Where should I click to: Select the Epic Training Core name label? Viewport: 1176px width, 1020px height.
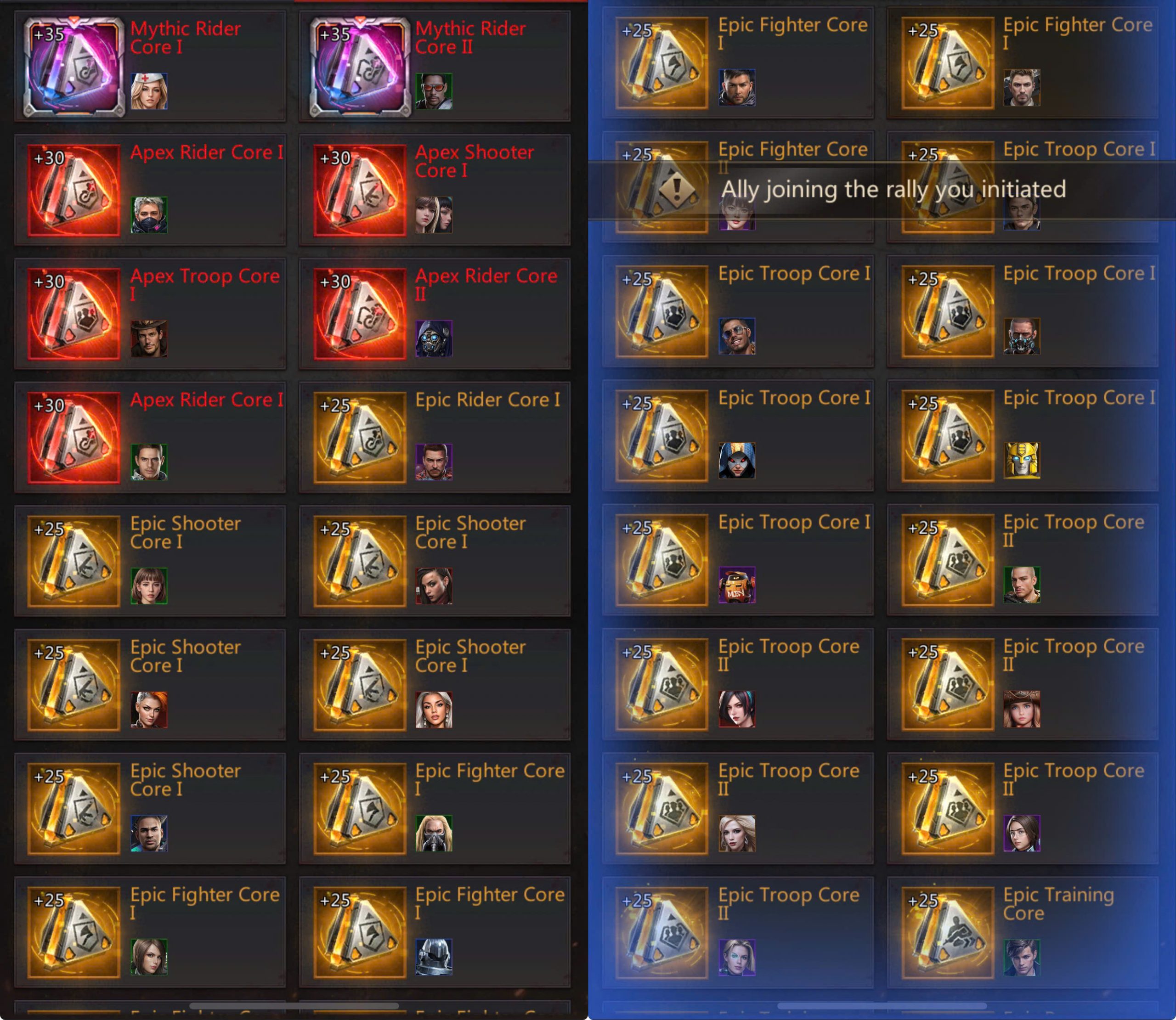coord(1058,904)
